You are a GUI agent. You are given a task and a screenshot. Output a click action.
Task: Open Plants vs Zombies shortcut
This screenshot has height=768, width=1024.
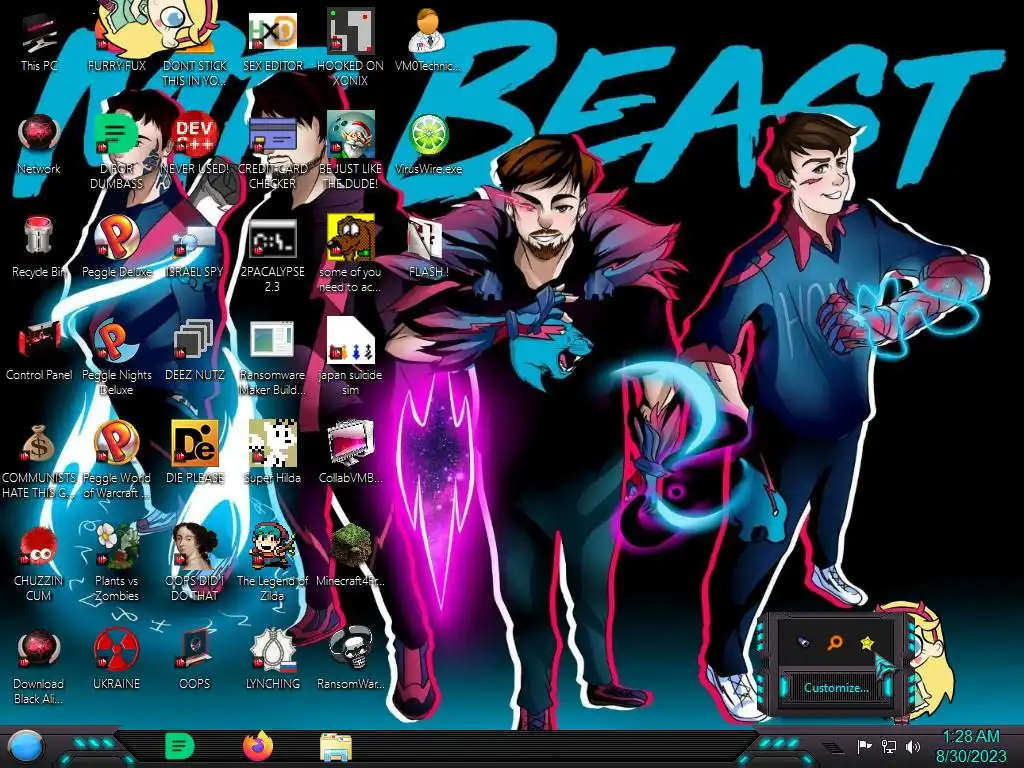click(116, 546)
